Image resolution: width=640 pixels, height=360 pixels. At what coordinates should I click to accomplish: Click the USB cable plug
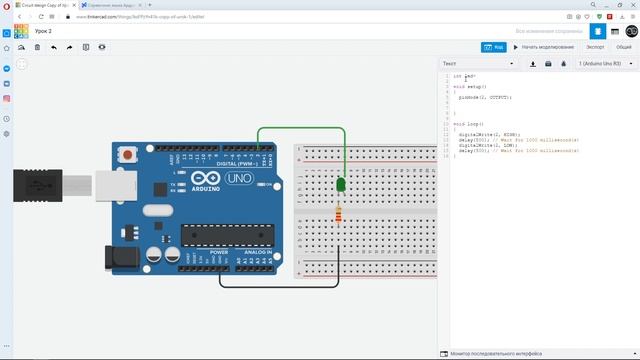click(x=38, y=186)
